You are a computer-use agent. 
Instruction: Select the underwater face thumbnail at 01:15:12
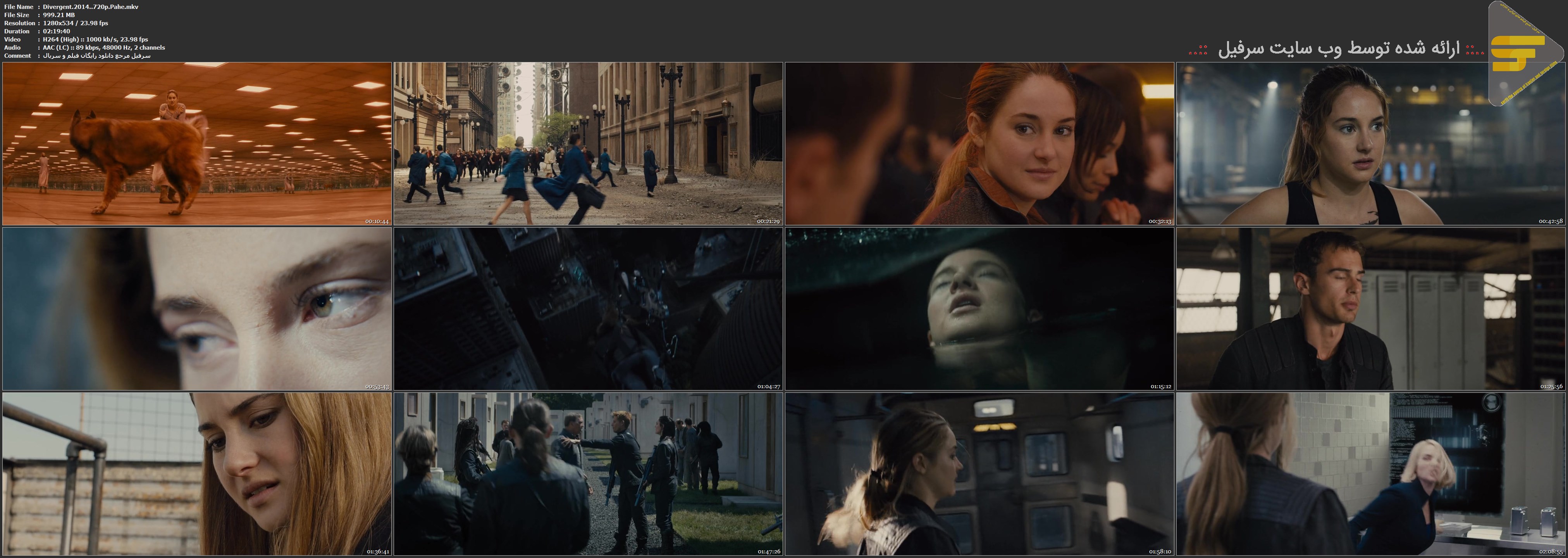click(979, 309)
